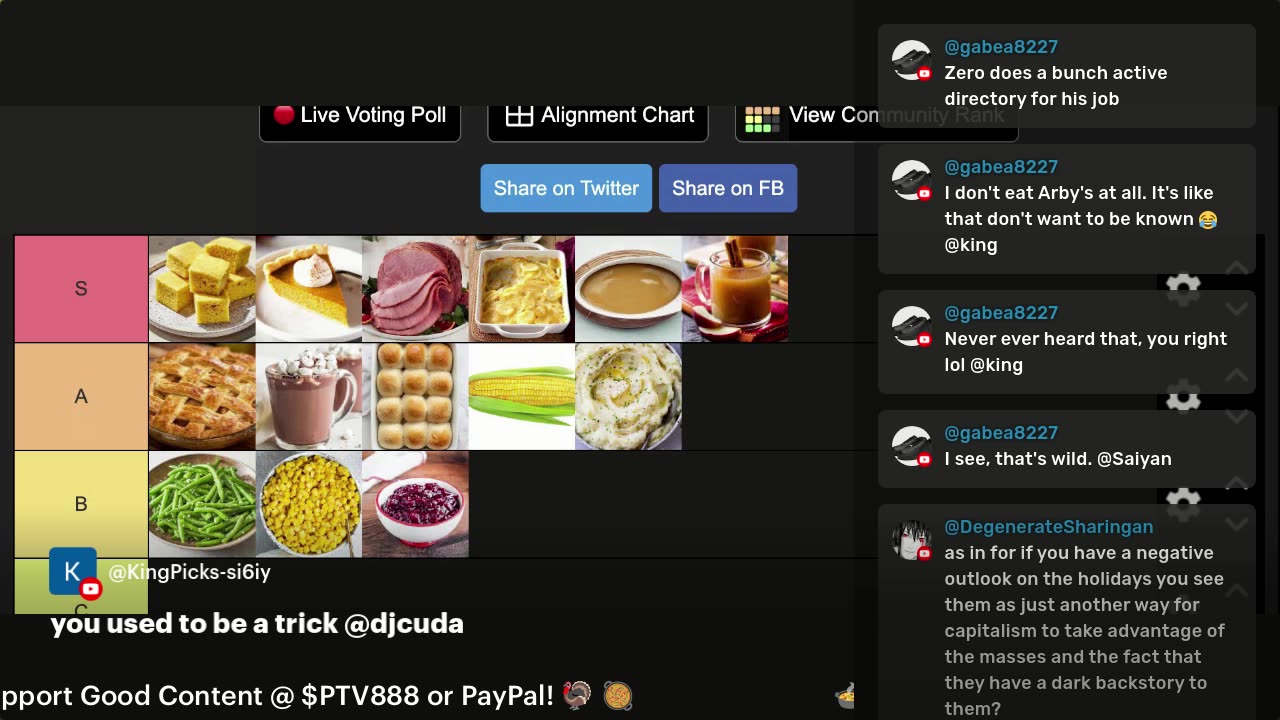
Task: Move S tier row down with chevron
Action: 1237,309
